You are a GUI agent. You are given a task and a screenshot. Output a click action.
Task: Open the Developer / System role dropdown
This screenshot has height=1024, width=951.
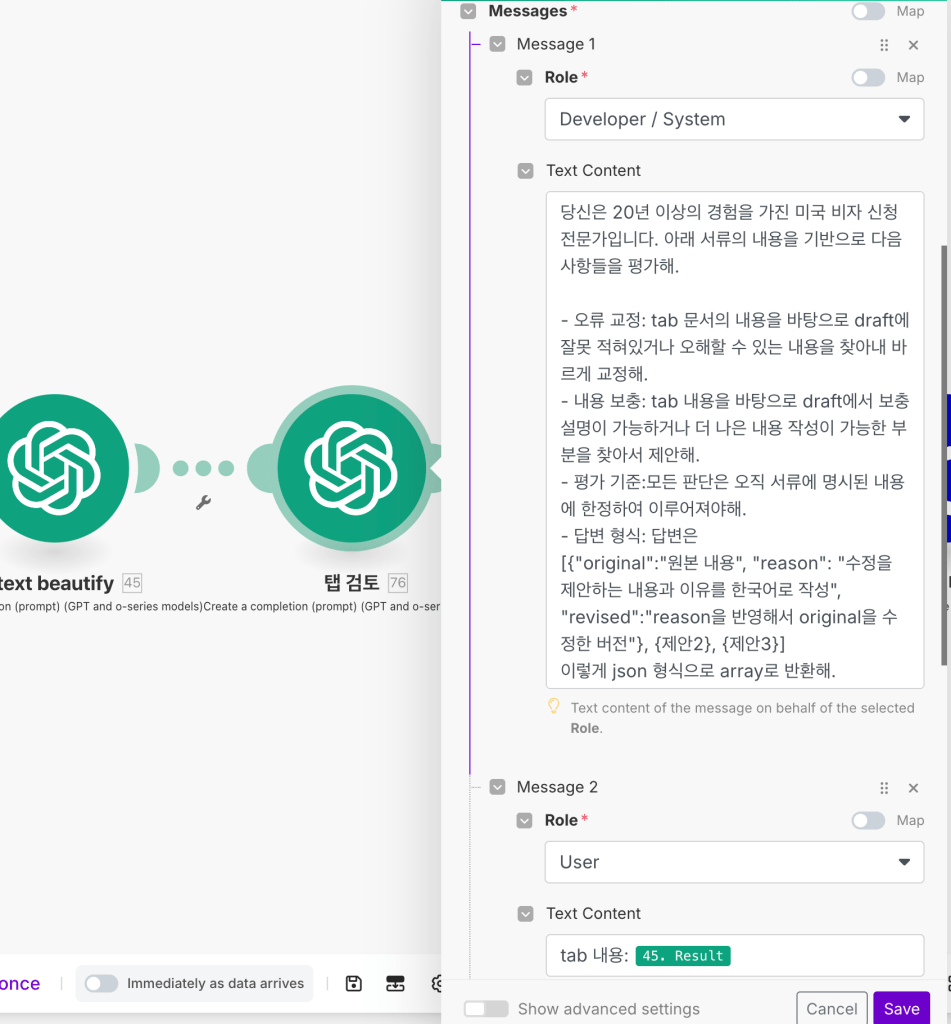tap(734, 120)
